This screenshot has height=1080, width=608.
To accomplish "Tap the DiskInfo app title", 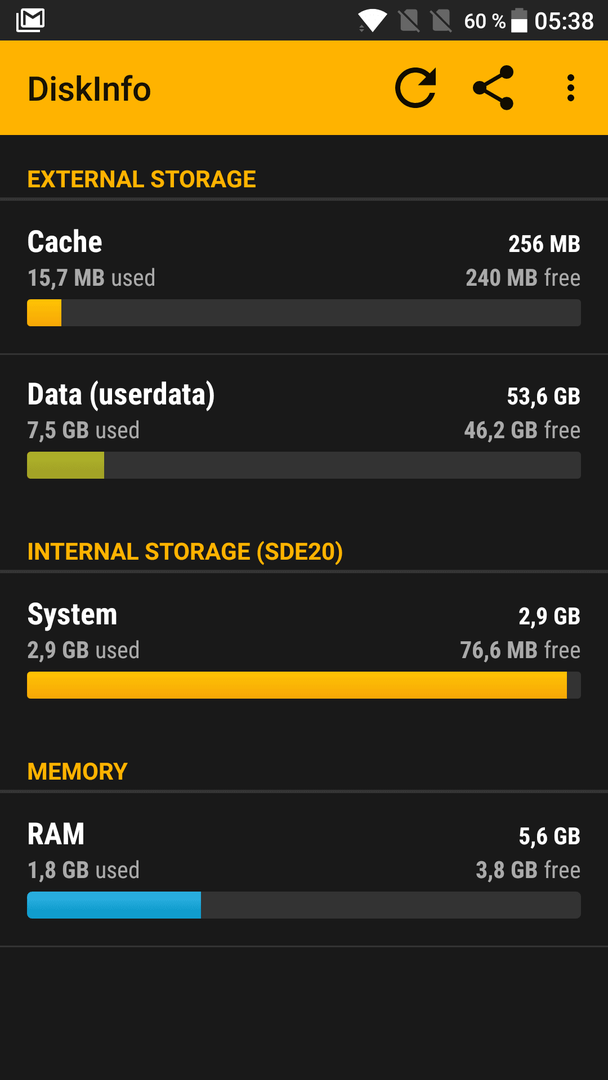I will click(x=89, y=90).
